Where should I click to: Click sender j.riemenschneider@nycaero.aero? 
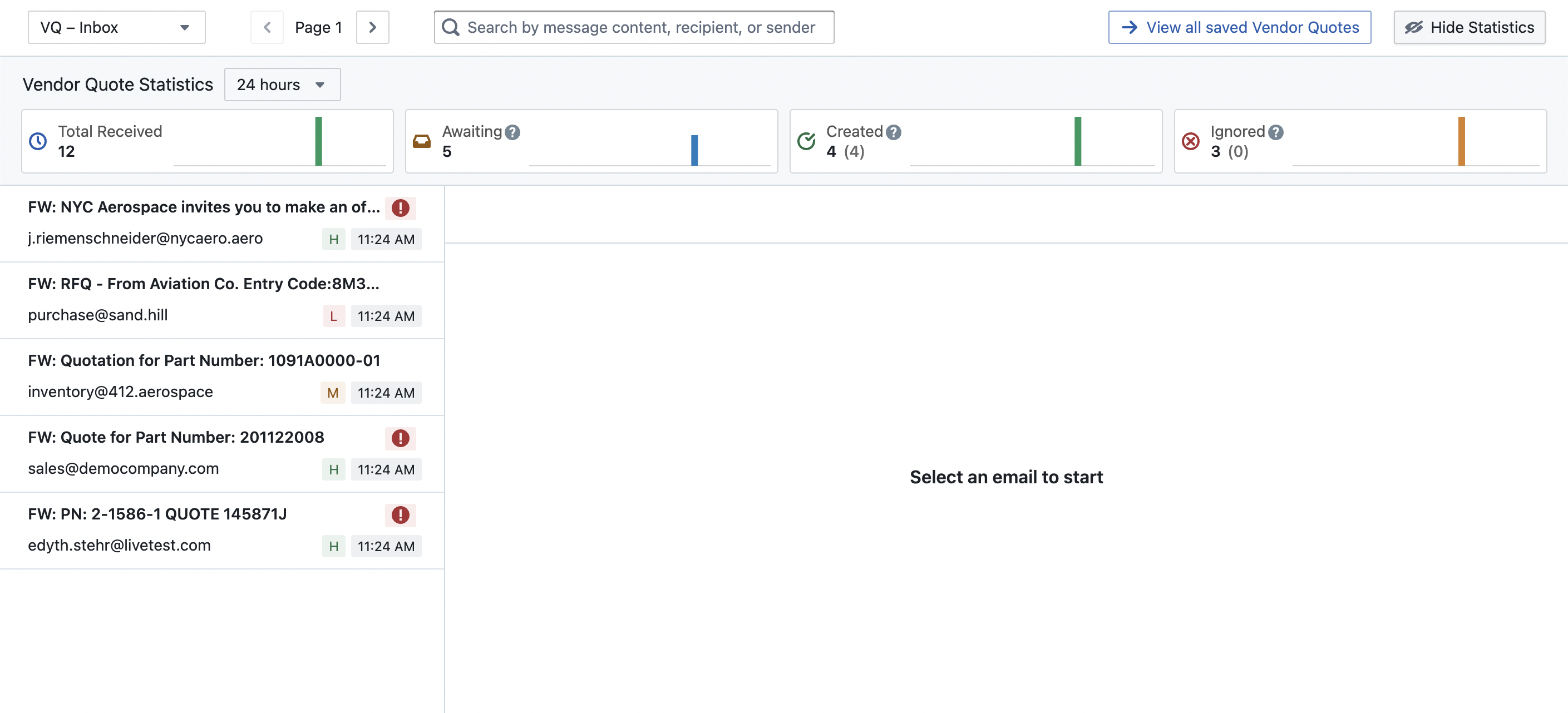click(x=145, y=239)
